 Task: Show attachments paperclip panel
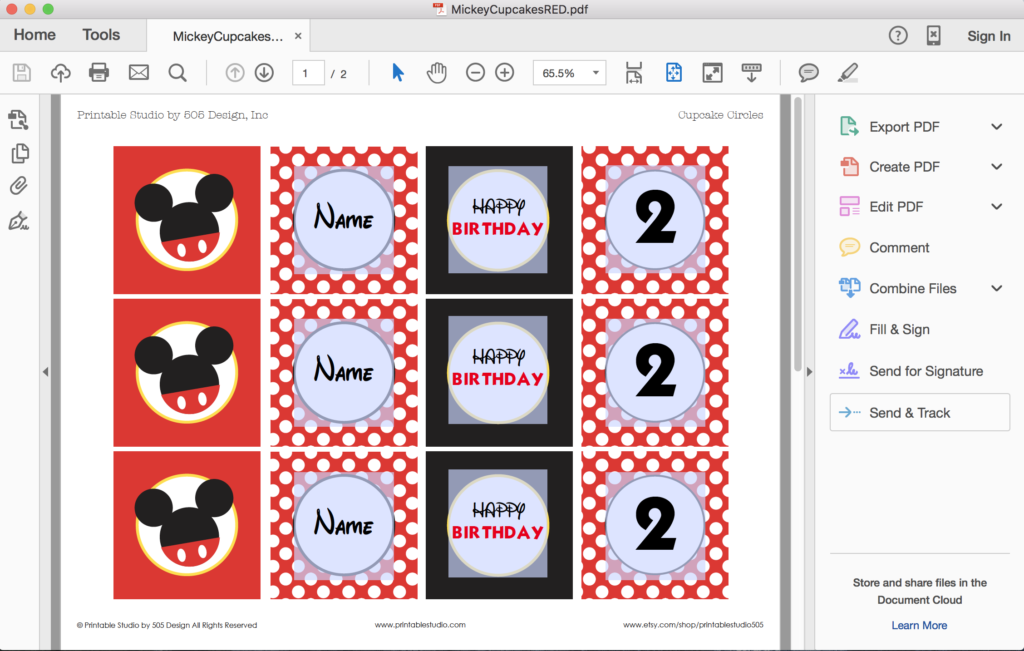tap(18, 186)
